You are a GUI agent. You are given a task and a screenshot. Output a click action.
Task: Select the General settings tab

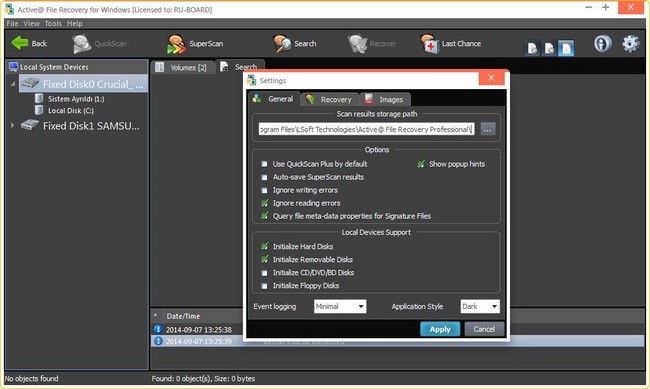click(274, 99)
